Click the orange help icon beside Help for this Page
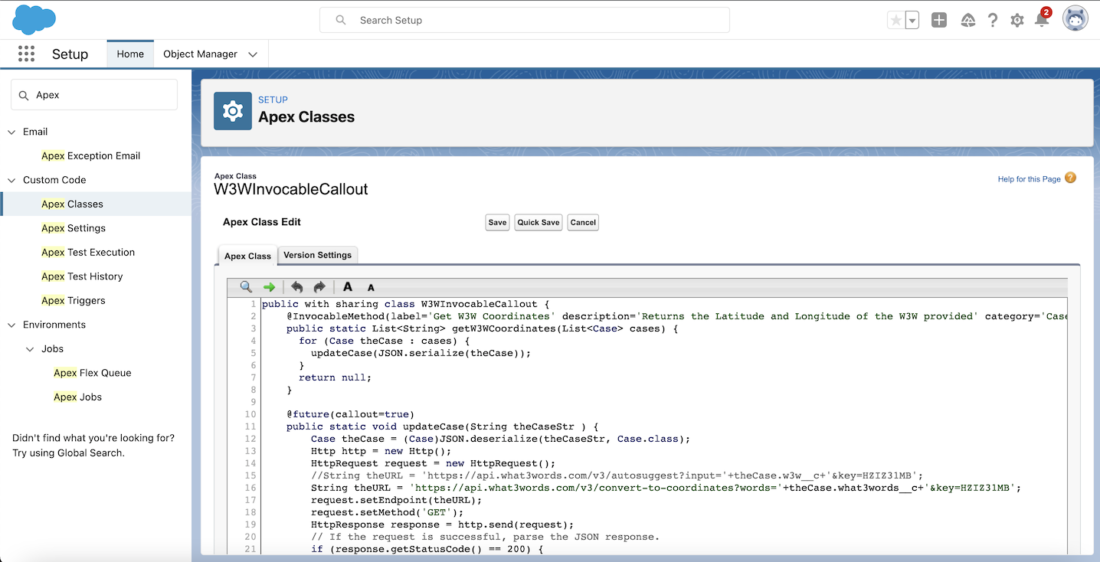The image size is (1100, 562). [1070, 178]
